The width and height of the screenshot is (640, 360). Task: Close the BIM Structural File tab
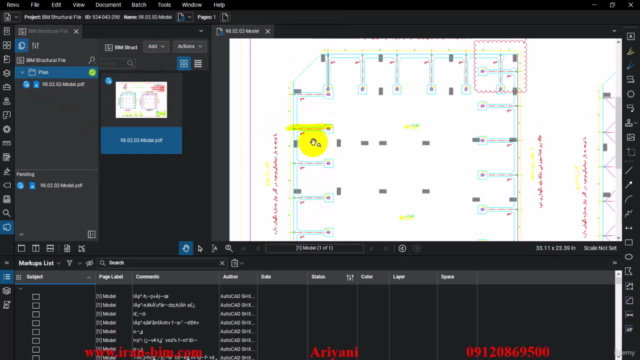point(76,31)
